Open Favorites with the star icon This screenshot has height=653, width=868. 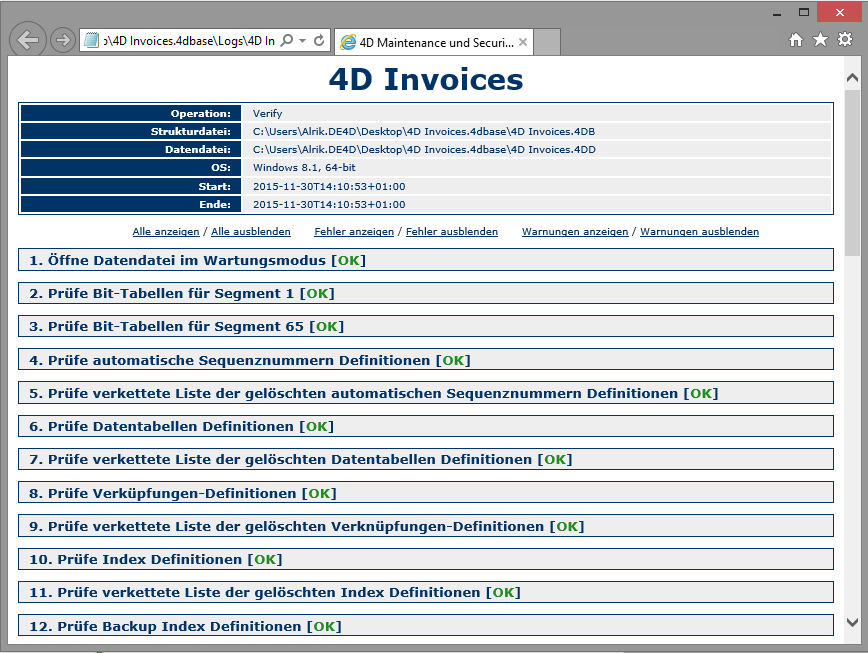tap(820, 40)
